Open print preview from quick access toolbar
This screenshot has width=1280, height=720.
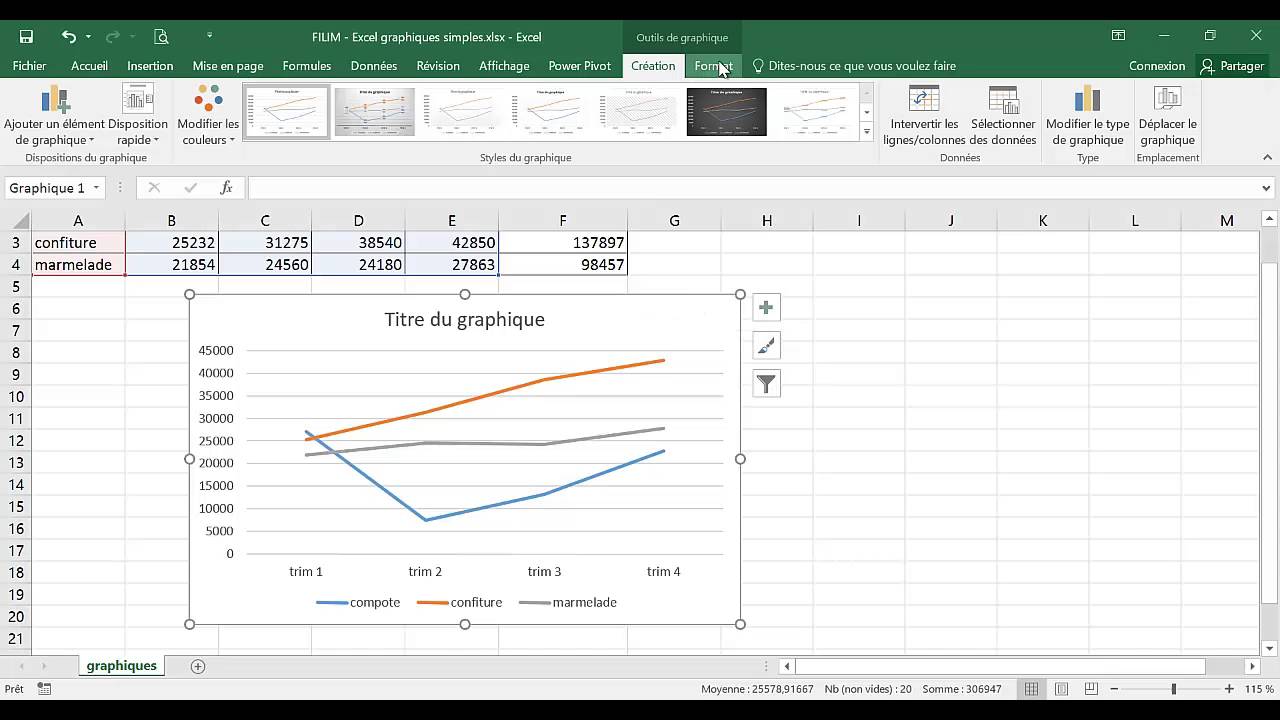point(161,37)
